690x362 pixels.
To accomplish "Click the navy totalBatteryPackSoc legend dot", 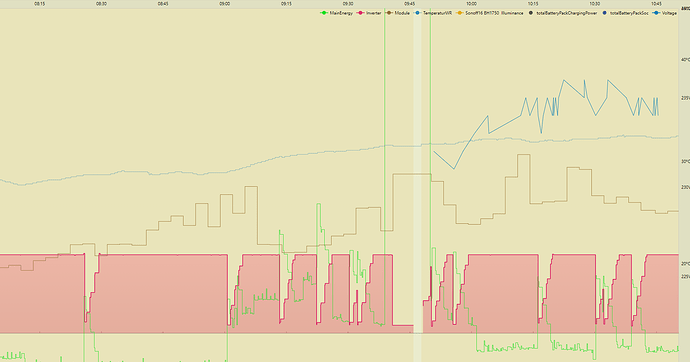I will click(605, 13).
